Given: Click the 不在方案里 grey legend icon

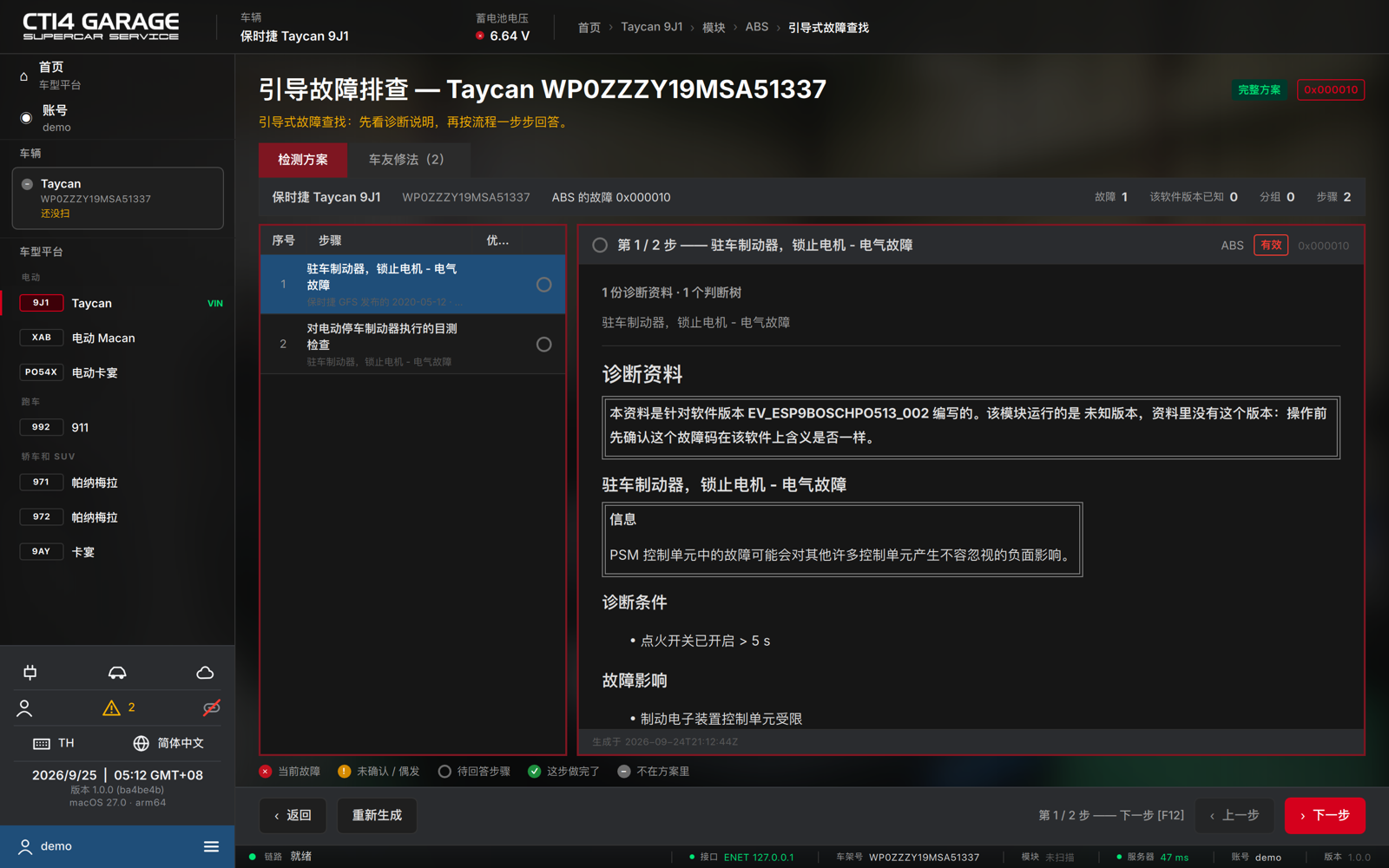Looking at the screenshot, I should (624, 772).
